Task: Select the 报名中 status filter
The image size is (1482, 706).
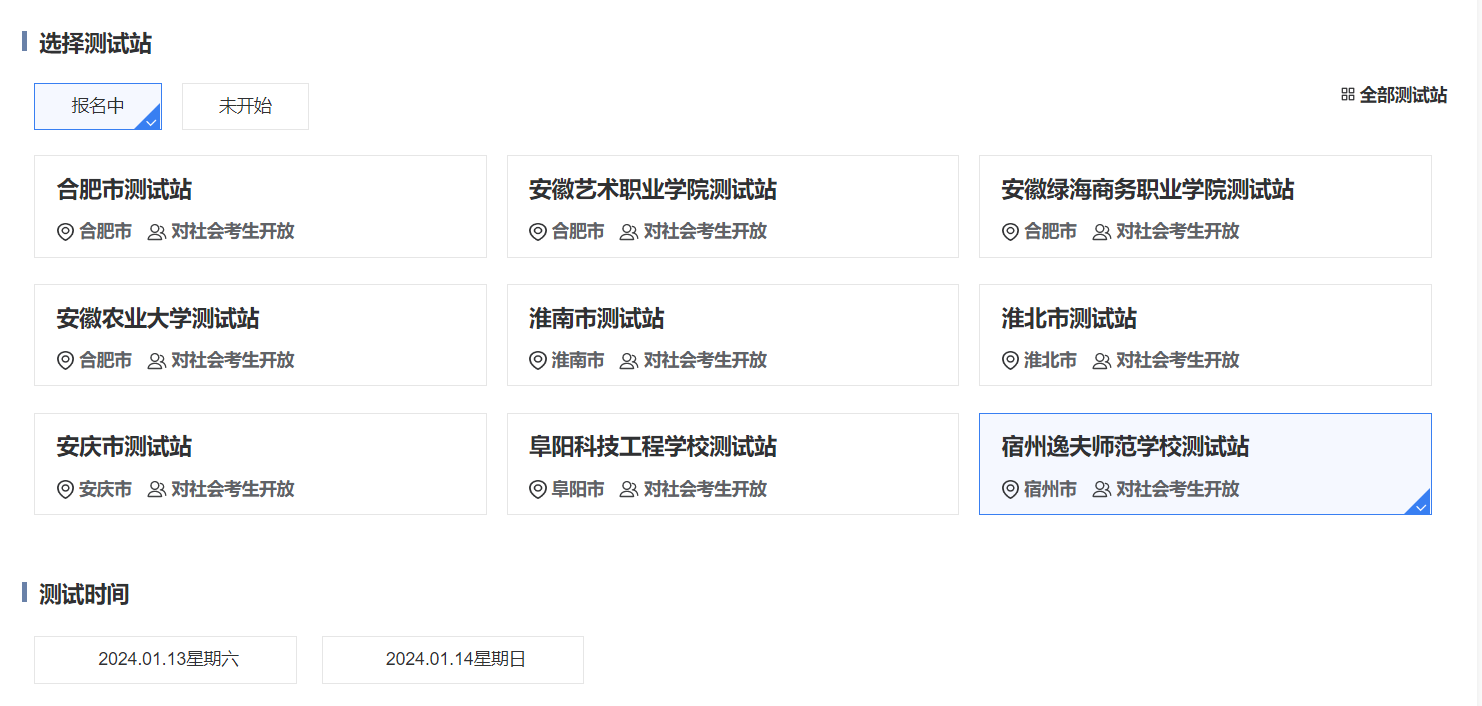Action: (98, 106)
